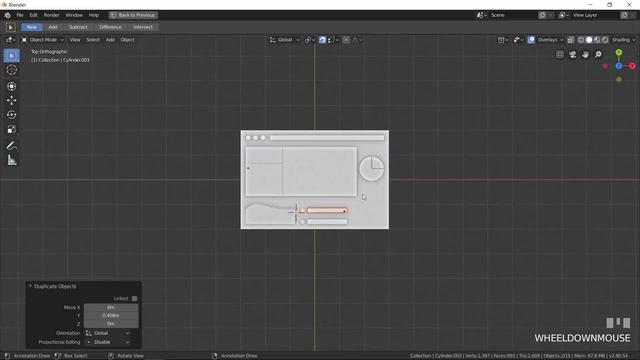This screenshot has height=360, width=640.
Task: Switch to Wireframe shading mode
Action: click(x=581, y=40)
